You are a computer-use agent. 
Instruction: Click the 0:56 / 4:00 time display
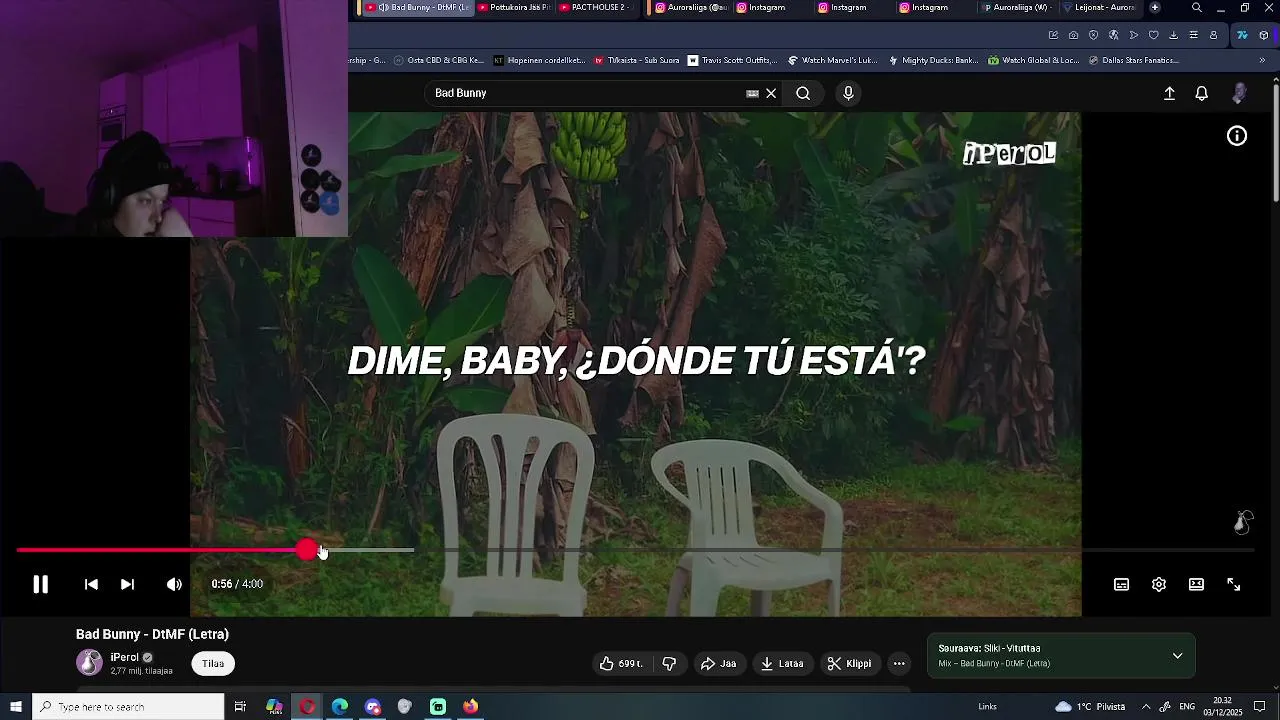tap(237, 584)
